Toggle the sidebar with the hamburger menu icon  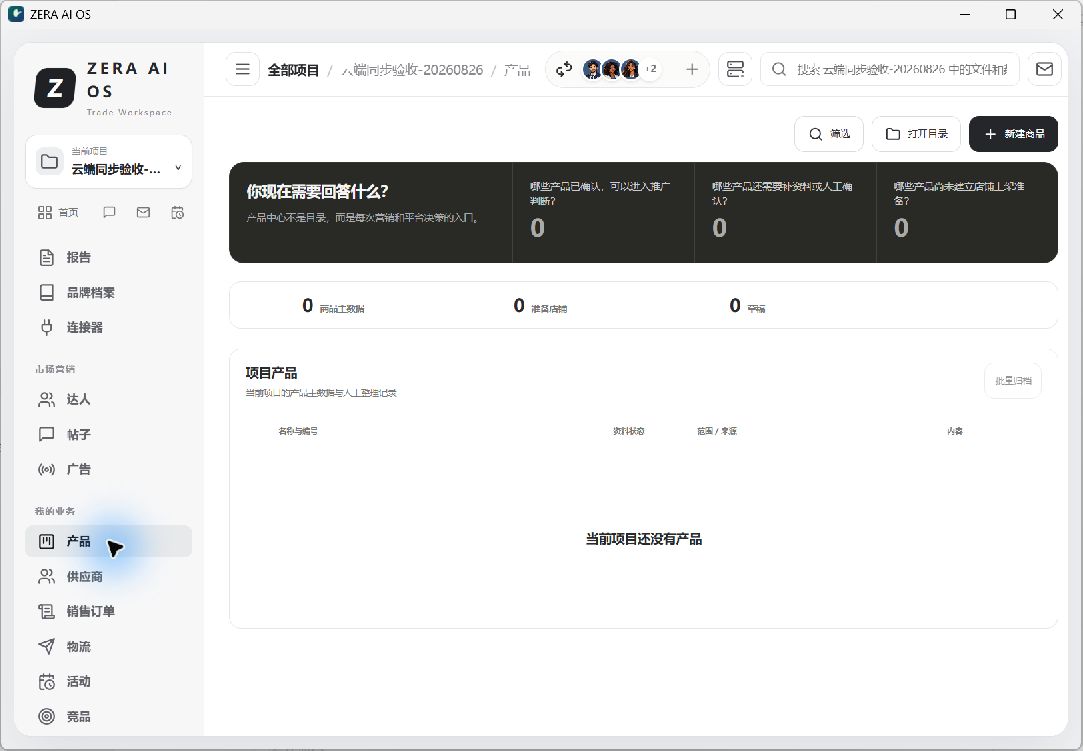click(x=242, y=69)
